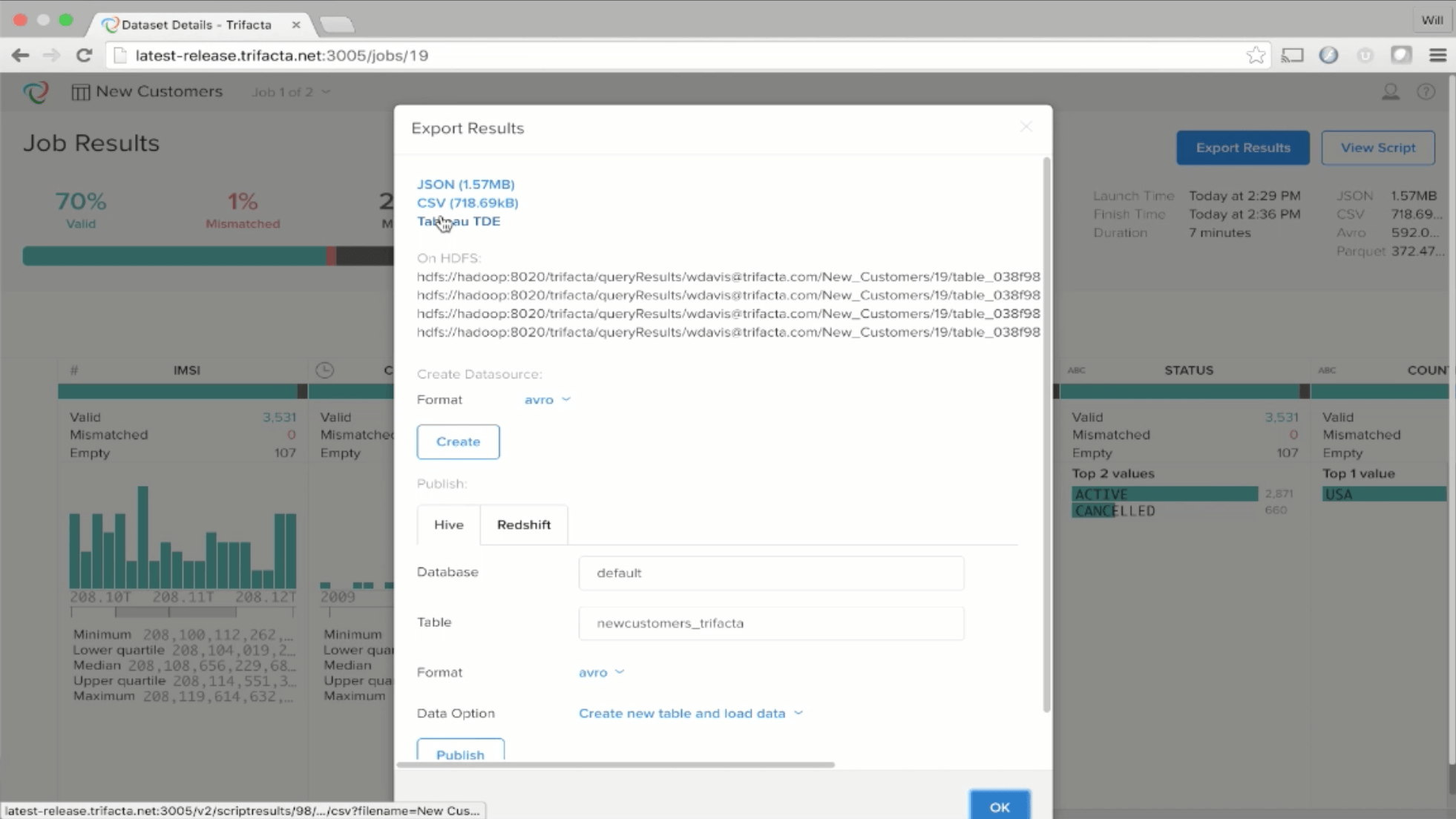This screenshot has height=819, width=1456.
Task: Click the user profile icon top right
Action: click(x=1391, y=90)
